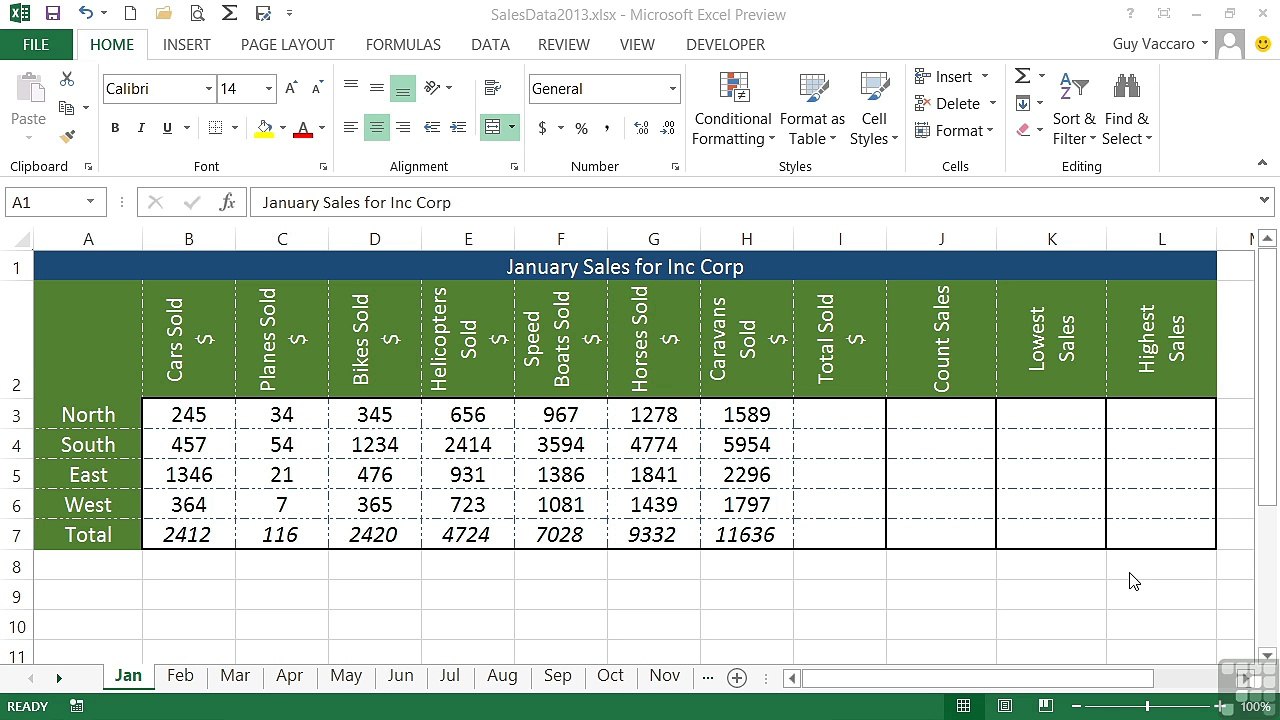Apply Percent Style format
Image resolution: width=1280 pixels, height=720 pixels.
coord(581,128)
